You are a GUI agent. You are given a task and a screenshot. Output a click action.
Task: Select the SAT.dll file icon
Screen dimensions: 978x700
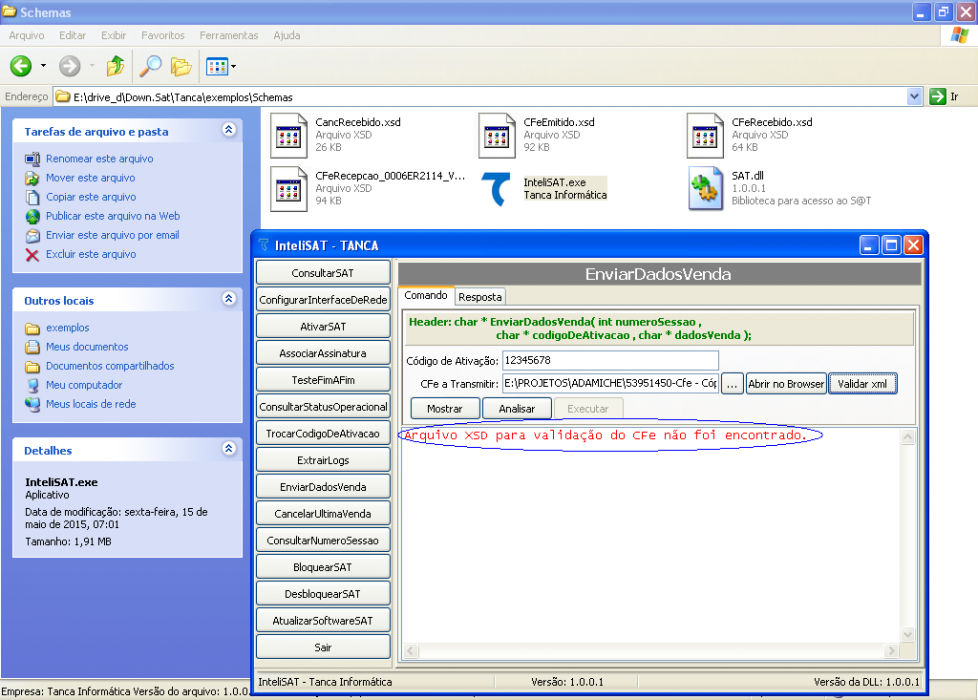705,189
